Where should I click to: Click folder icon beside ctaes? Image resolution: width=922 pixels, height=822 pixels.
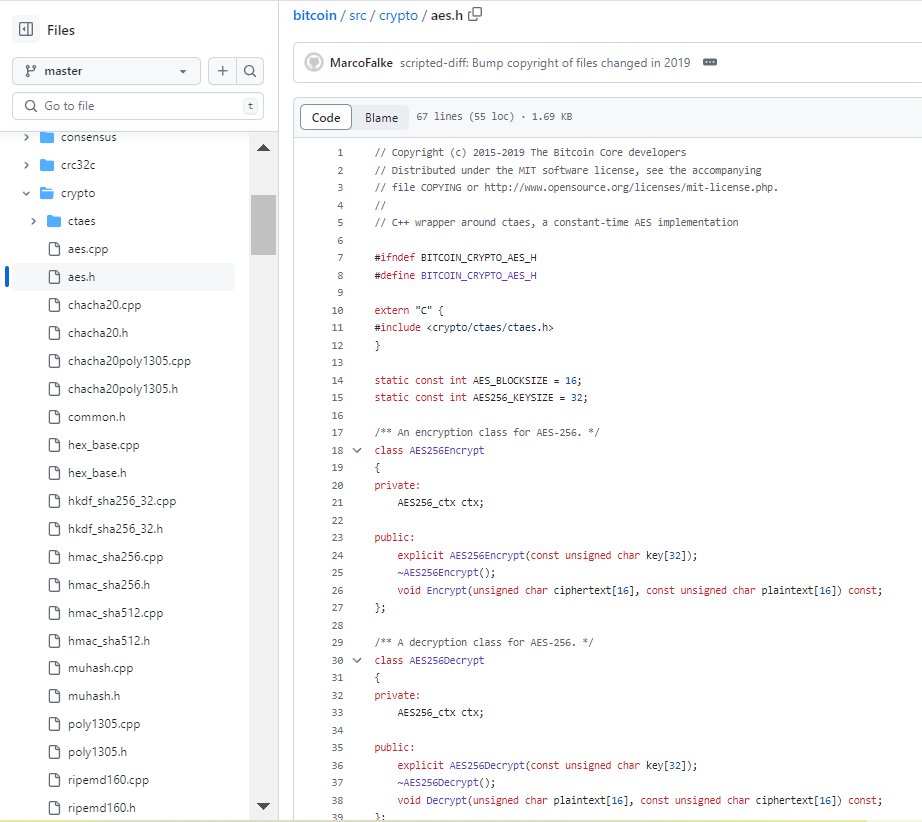pos(54,221)
